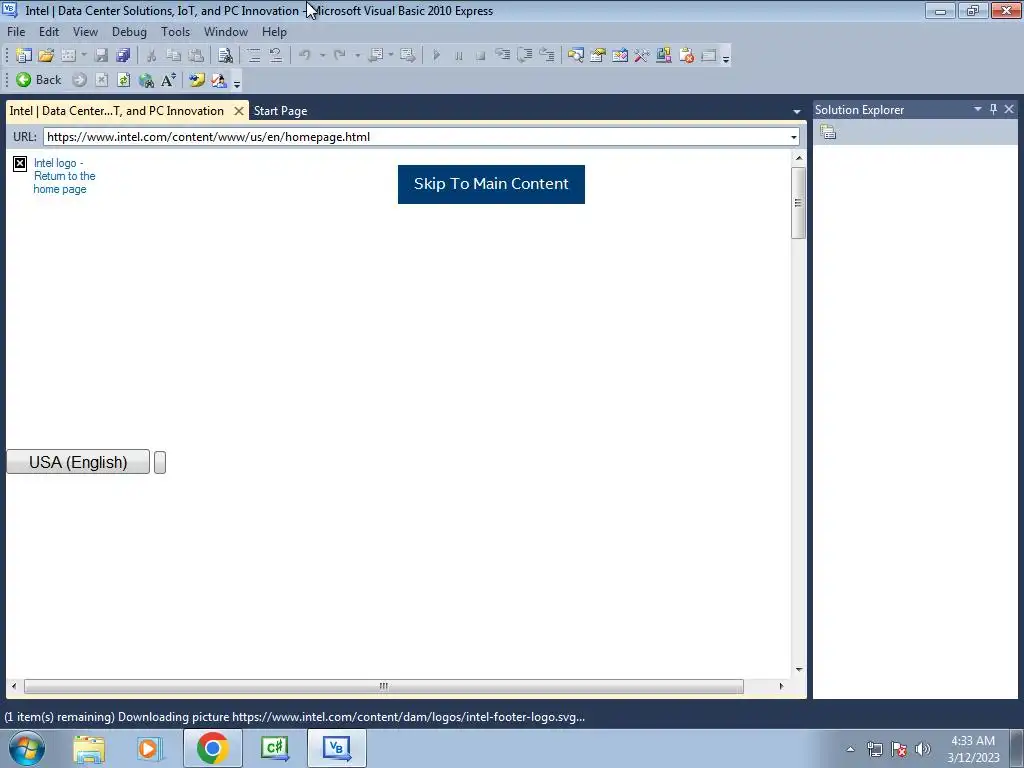Open the Undo history dropdown arrow
Screen dimensions: 1024x768
pos(322,56)
